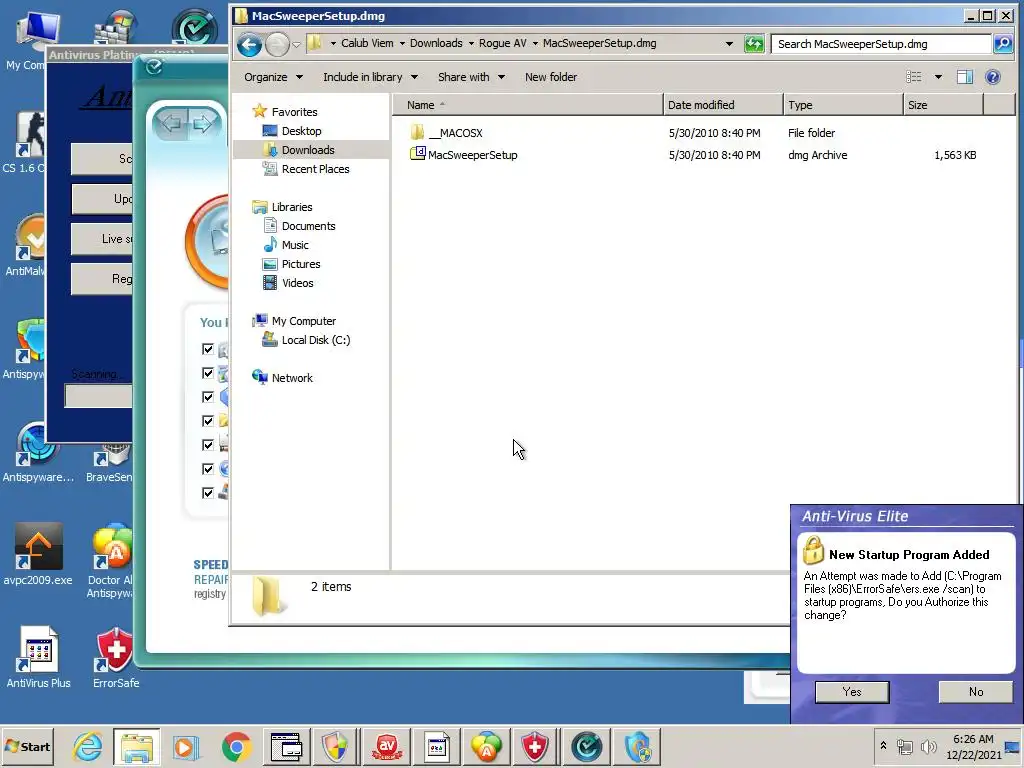
Task: Open the AntiVirus Plus desktop shortcut
Action: 39,656
